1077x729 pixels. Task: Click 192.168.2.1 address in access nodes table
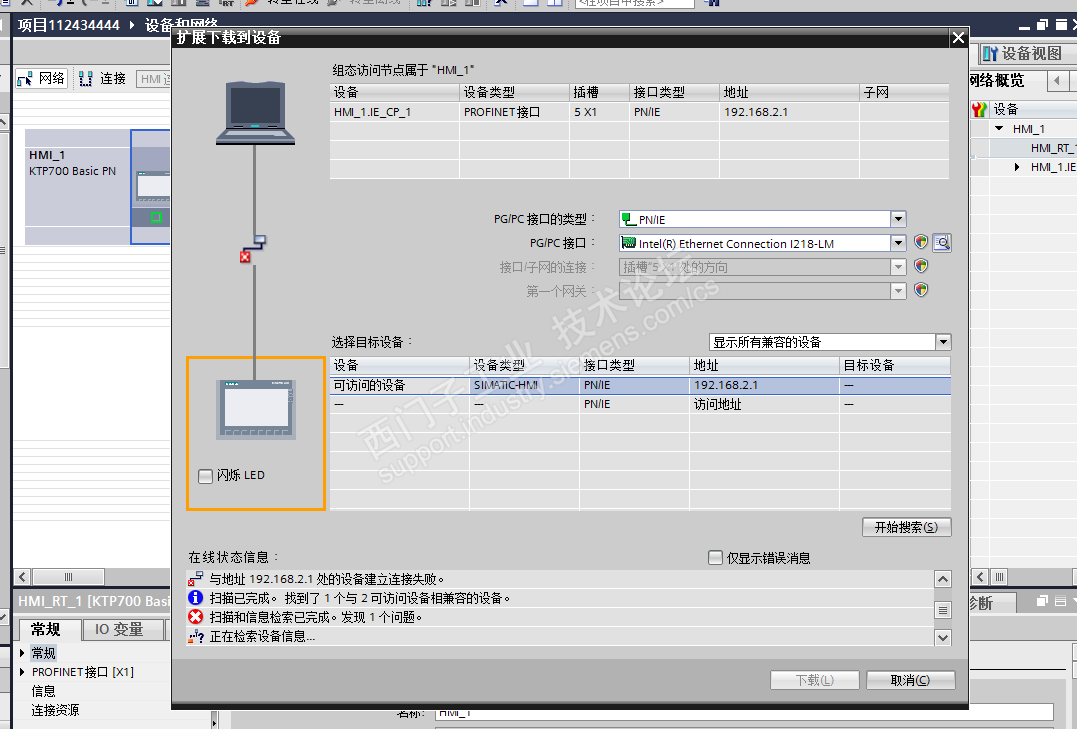click(756, 112)
